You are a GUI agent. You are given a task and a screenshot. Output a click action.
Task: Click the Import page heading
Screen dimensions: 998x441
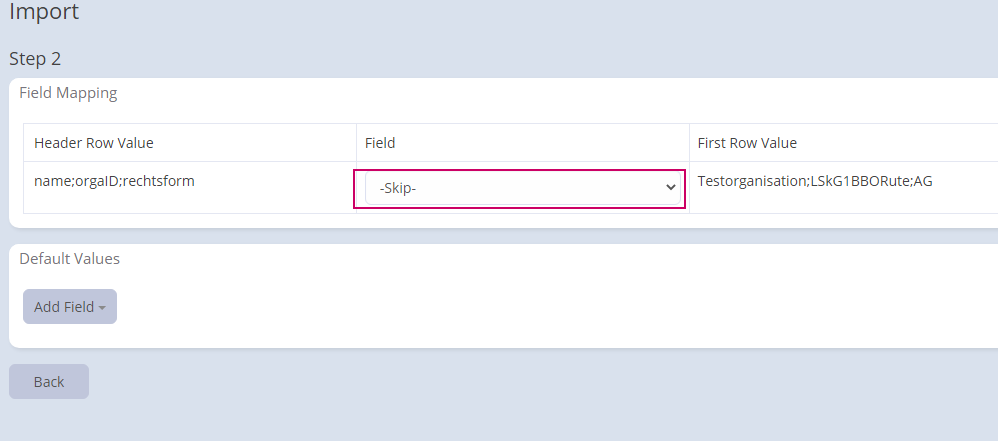pyautogui.click(x=44, y=13)
